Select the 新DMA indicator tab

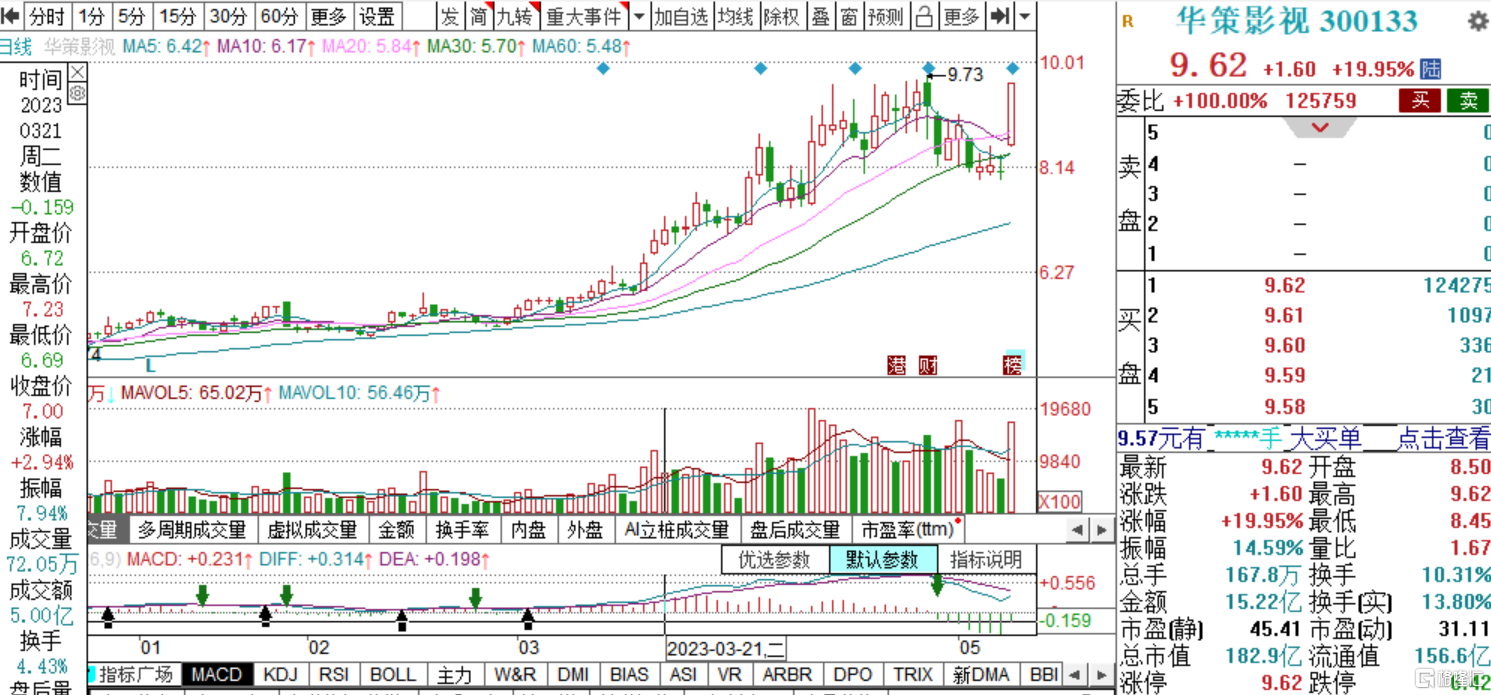click(x=981, y=675)
